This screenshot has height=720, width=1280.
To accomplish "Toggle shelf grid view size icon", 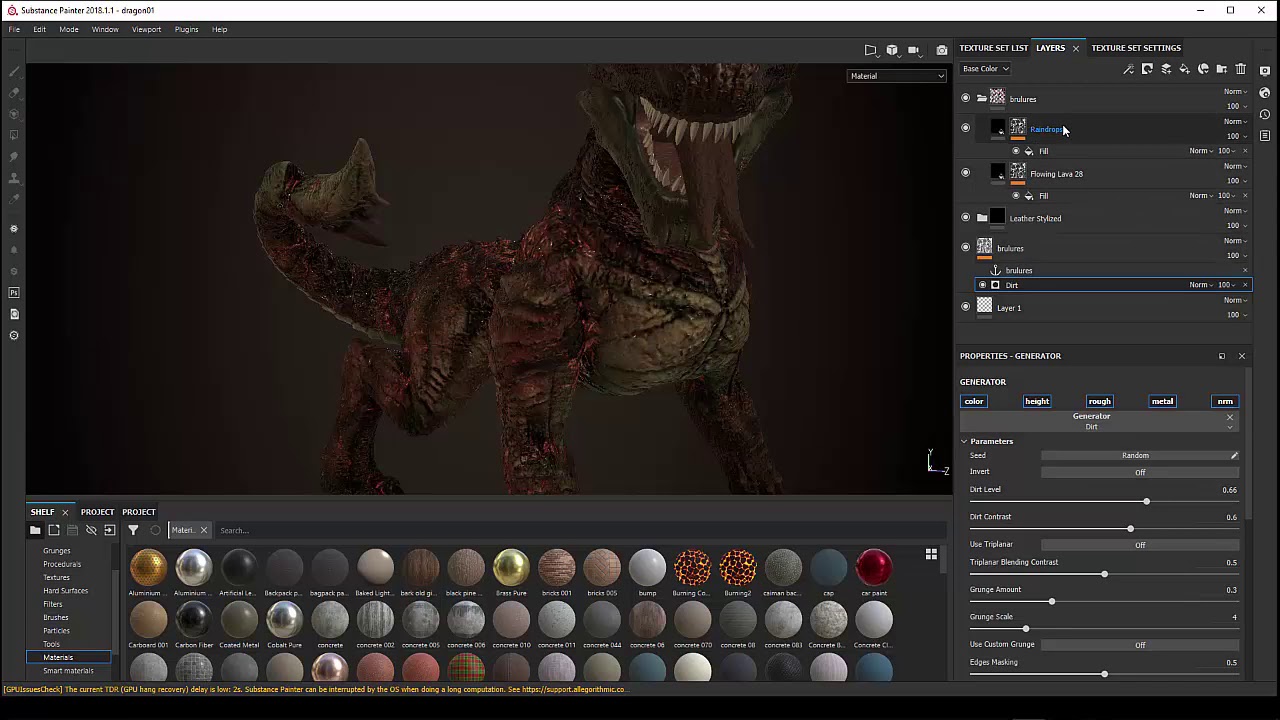I will (x=931, y=554).
